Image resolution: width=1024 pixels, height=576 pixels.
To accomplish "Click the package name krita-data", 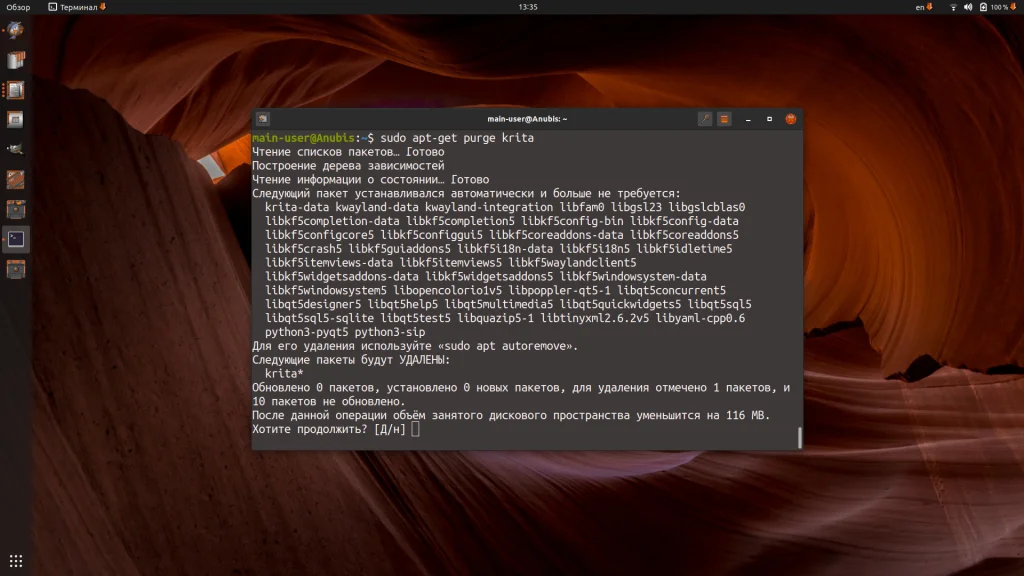I will point(297,207).
